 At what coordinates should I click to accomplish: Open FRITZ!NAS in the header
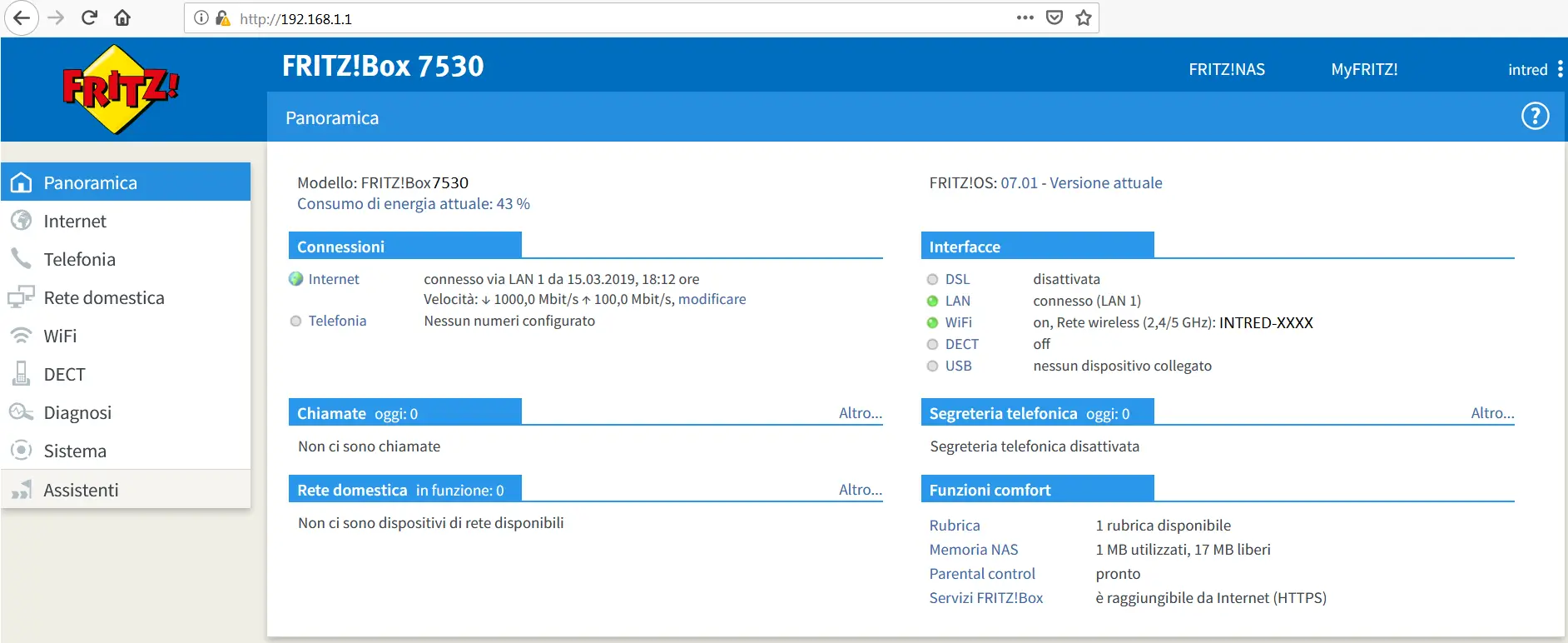click(1227, 69)
